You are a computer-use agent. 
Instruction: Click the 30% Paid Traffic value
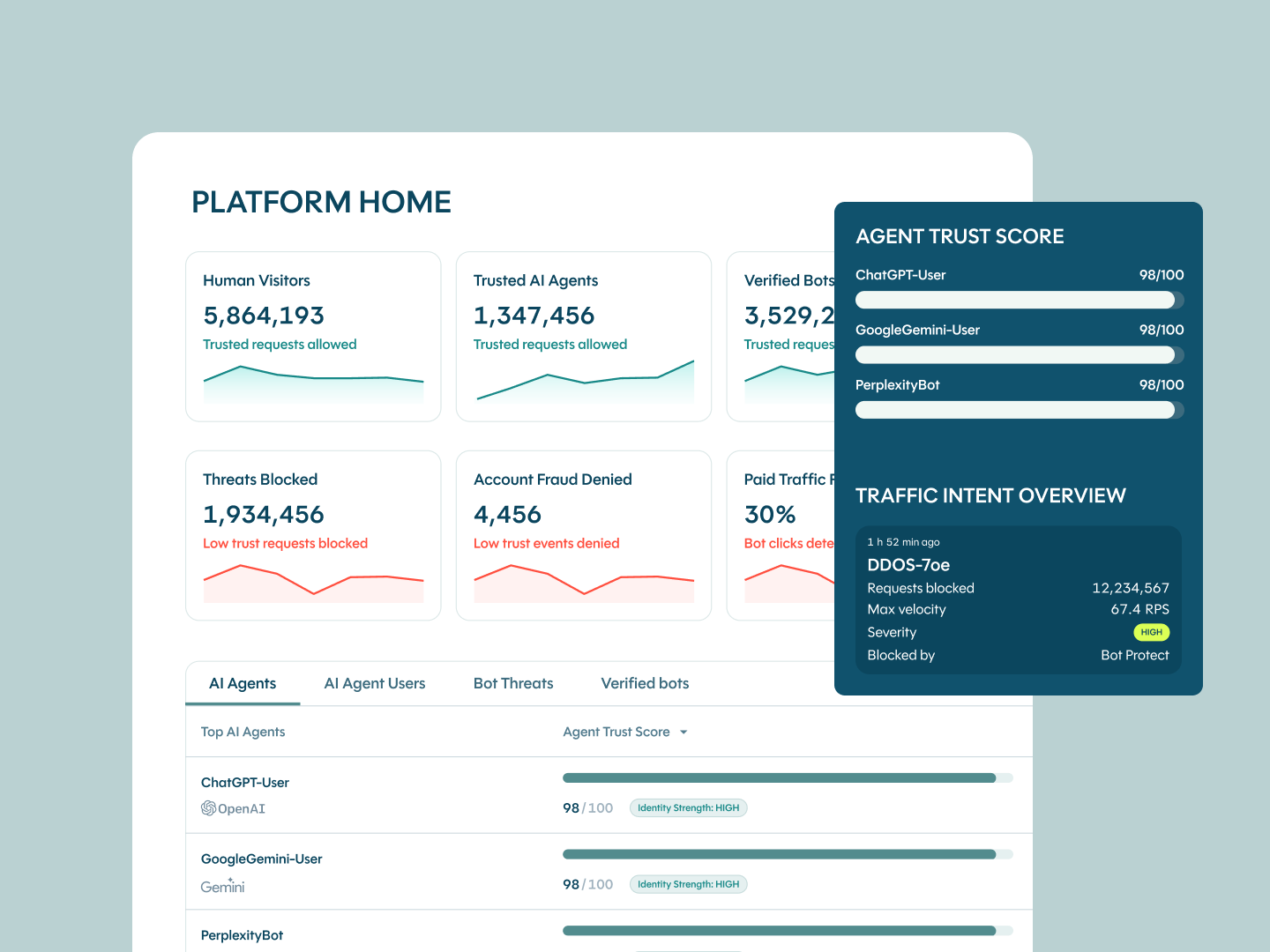click(770, 515)
